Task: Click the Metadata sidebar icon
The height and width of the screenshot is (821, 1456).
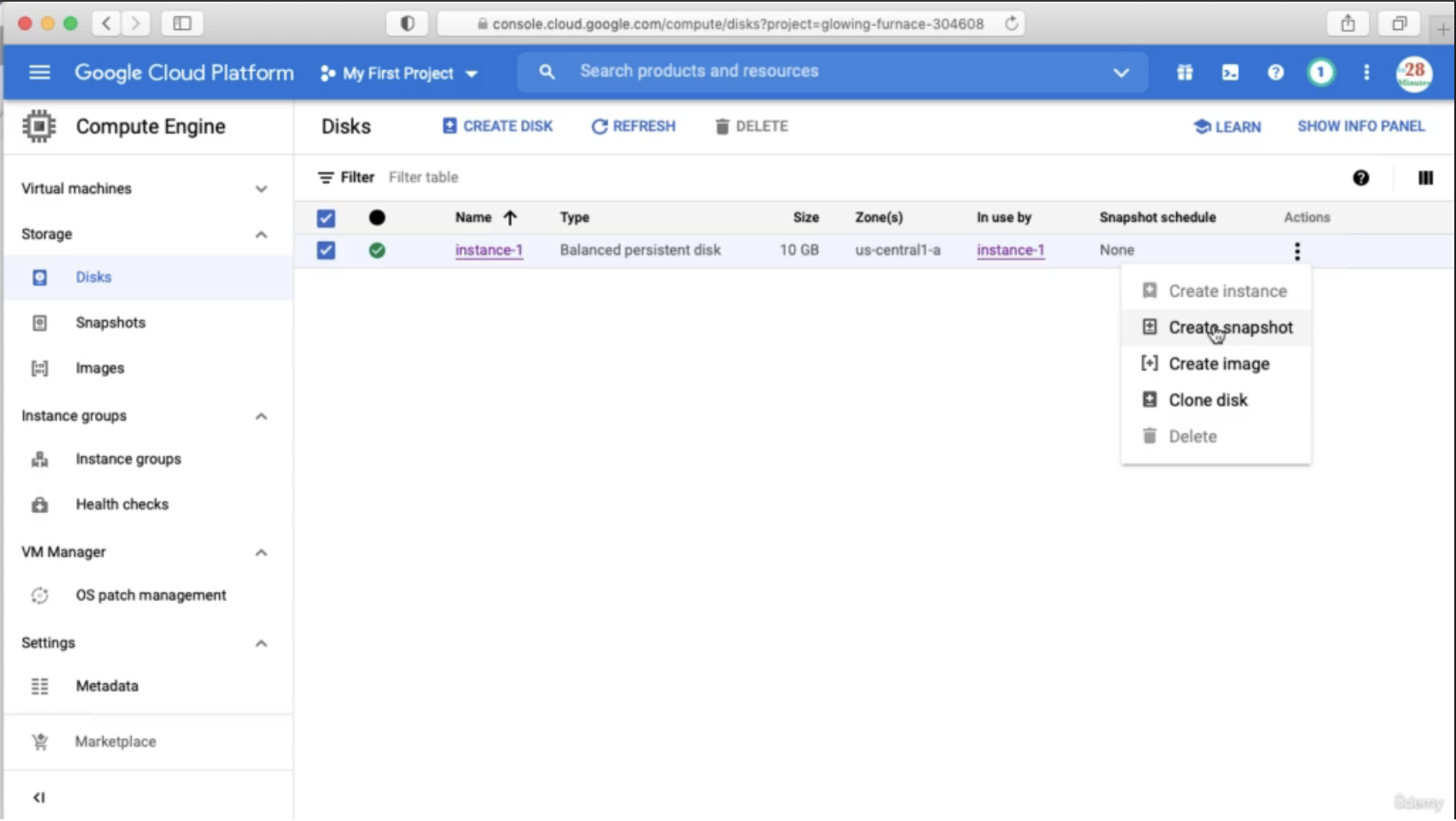Action: coord(39,686)
